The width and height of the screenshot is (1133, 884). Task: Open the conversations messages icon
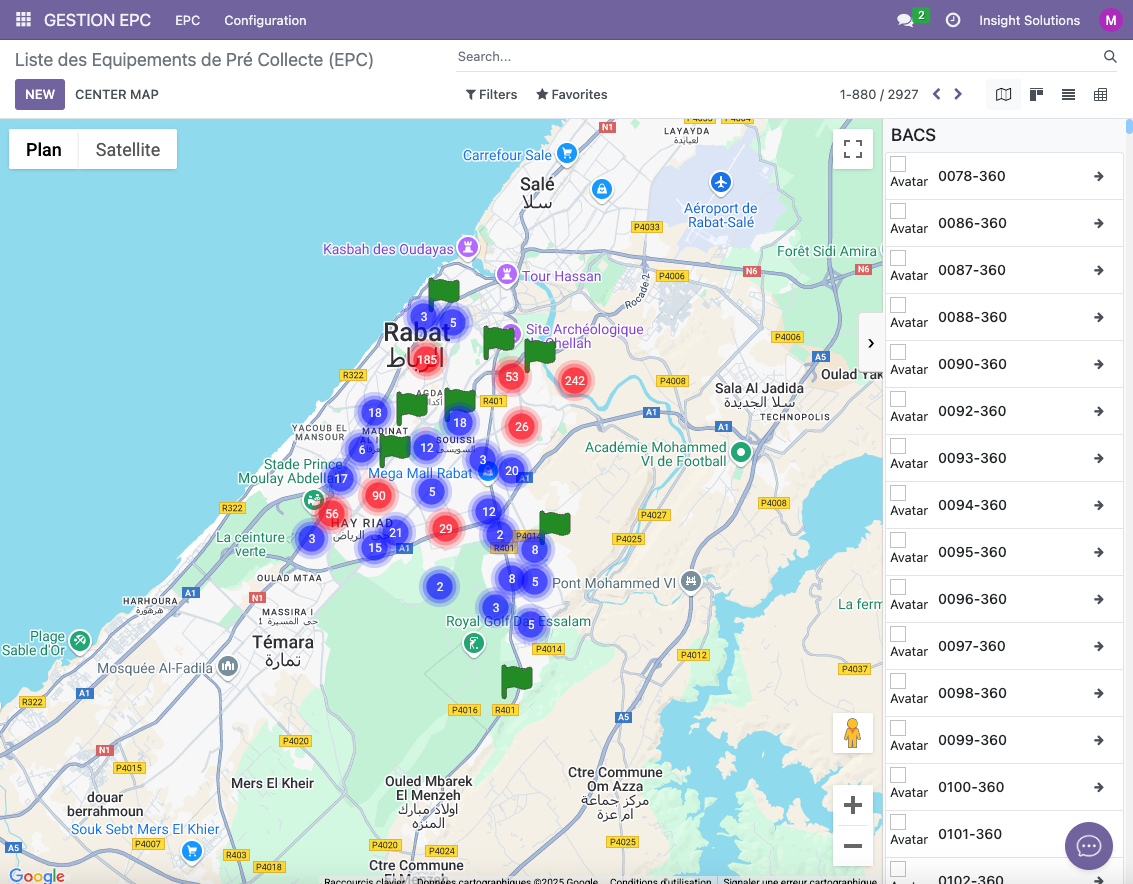click(x=906, y=20)
